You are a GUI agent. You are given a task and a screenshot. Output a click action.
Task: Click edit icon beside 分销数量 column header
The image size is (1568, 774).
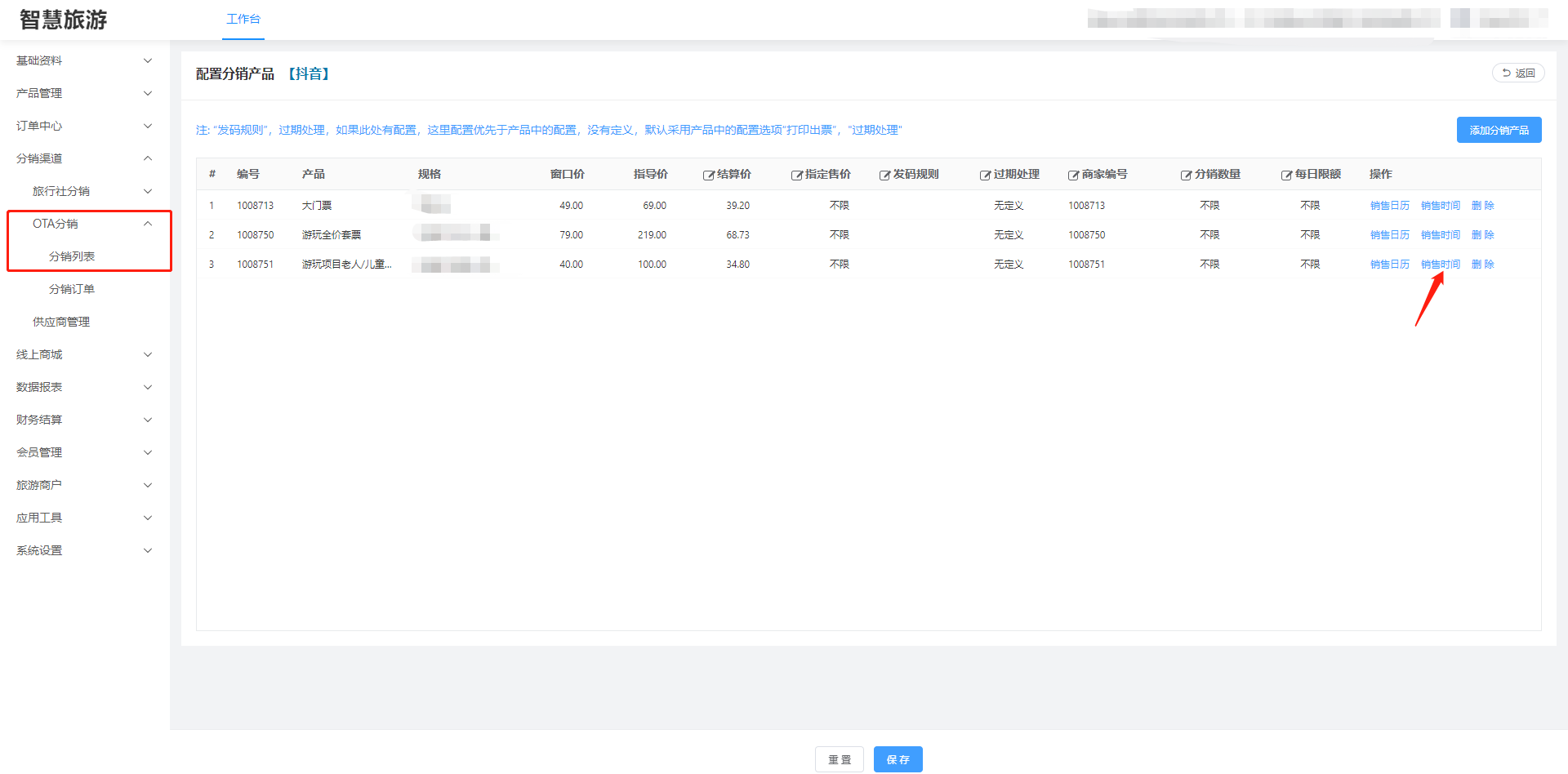point(1186,175)
